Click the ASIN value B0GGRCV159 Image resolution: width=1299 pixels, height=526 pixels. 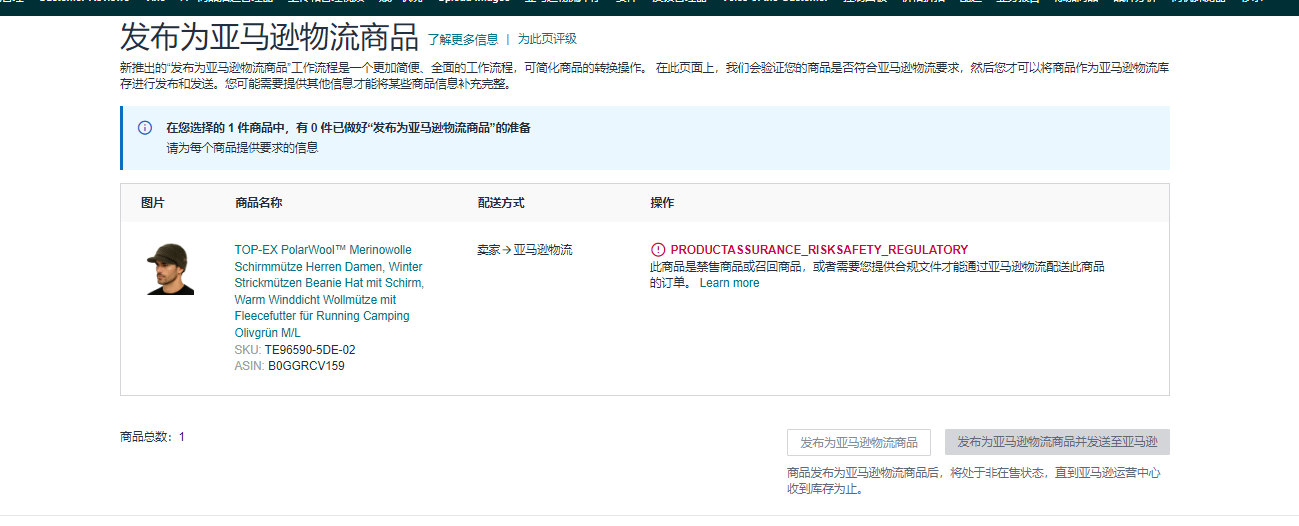[306, 366]
